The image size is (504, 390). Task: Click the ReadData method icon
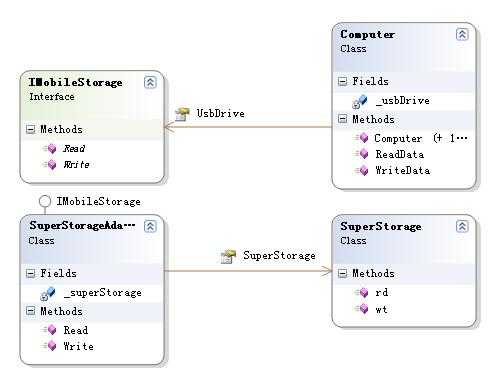[x=362, y=154]
